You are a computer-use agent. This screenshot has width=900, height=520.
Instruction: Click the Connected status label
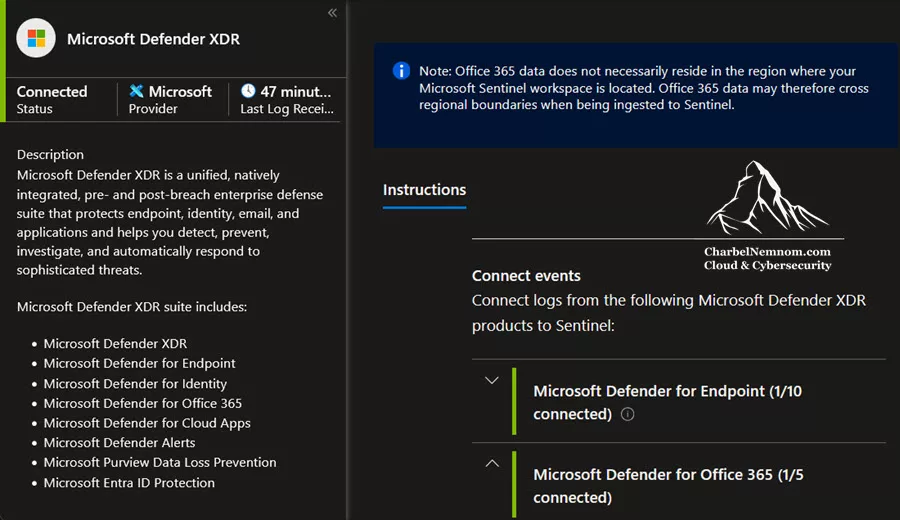(x=52, y=91)
